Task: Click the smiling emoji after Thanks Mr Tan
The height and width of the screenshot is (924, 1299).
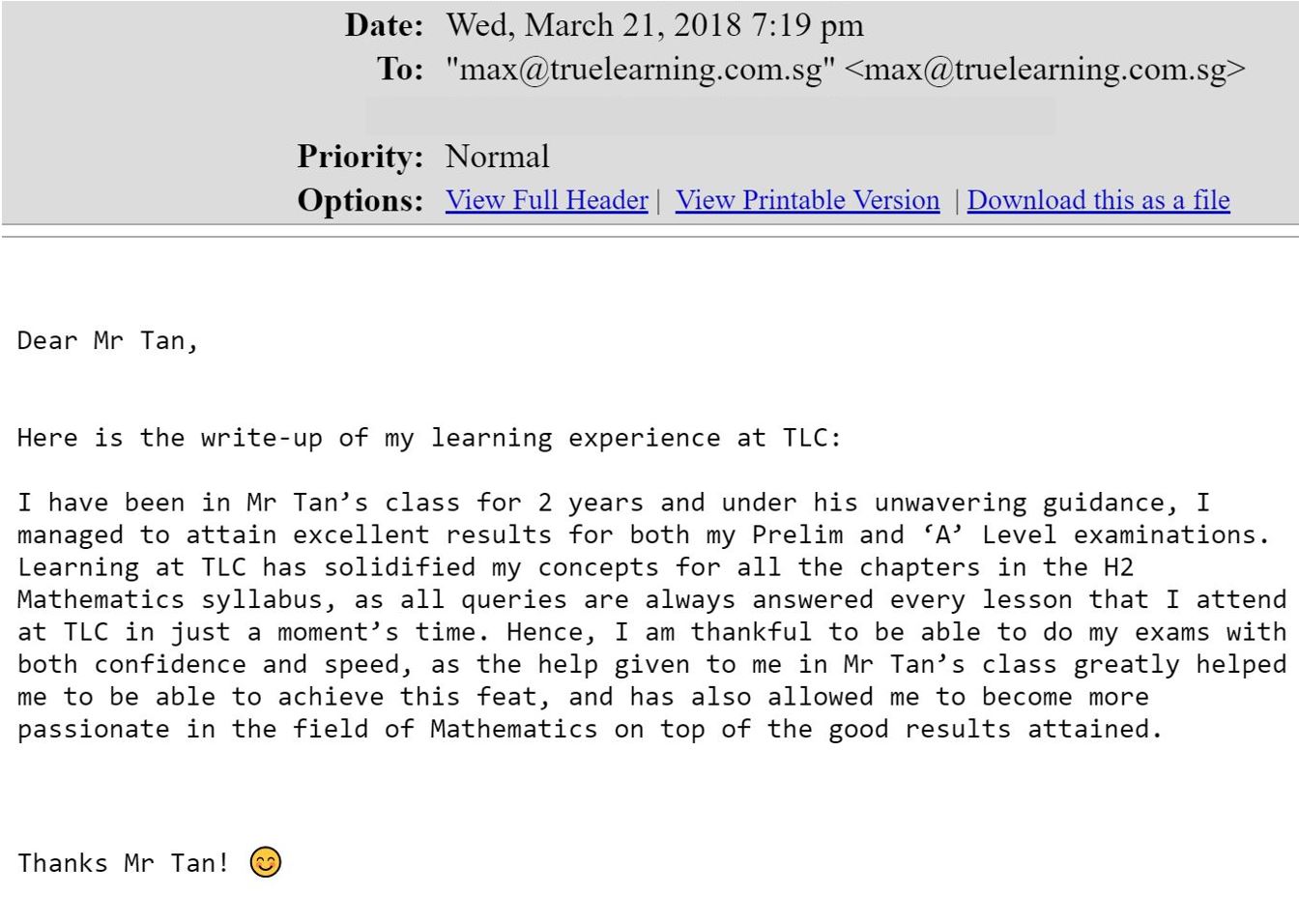Action: click(x=266, y=861)
